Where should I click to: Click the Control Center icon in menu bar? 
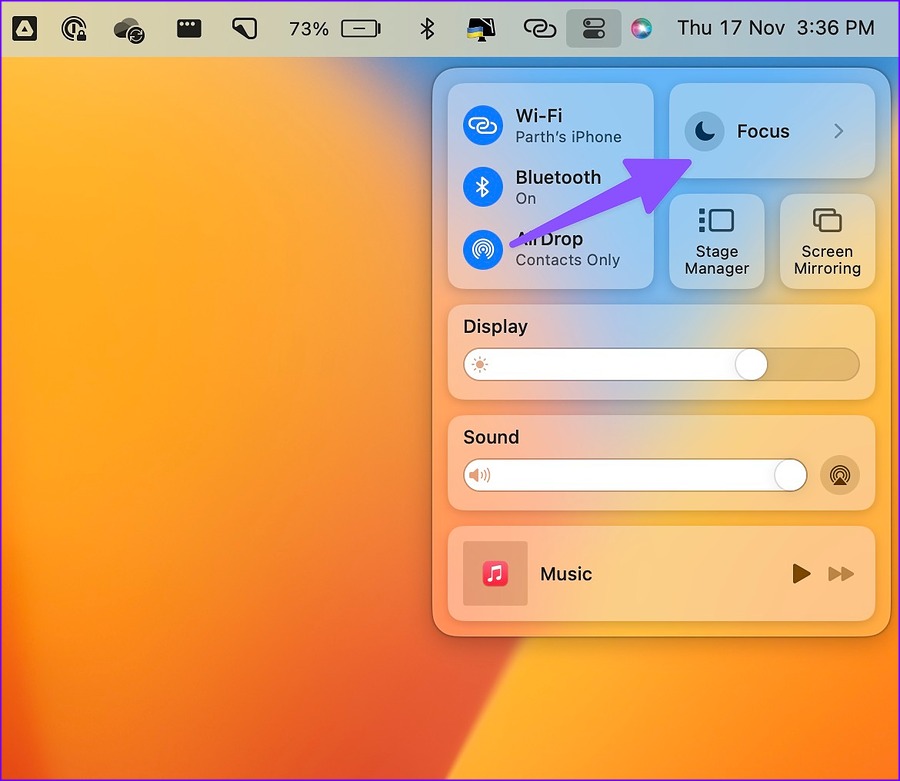point(593,28)
